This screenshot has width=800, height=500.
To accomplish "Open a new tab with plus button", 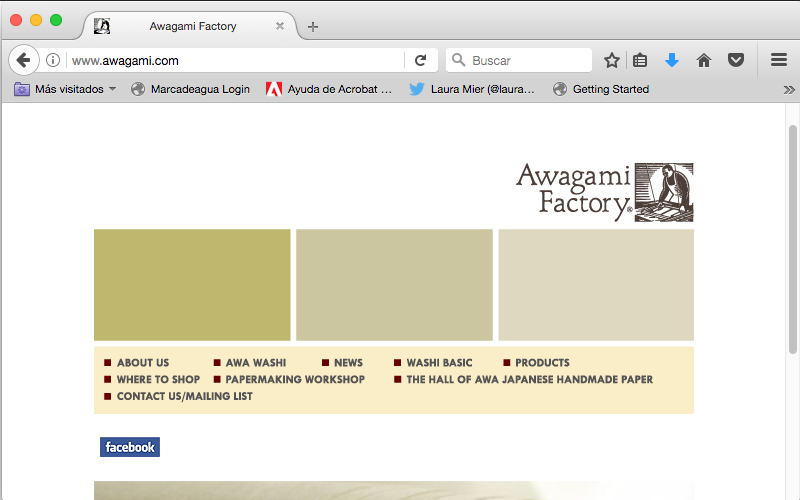I will [x=313, y=26].
